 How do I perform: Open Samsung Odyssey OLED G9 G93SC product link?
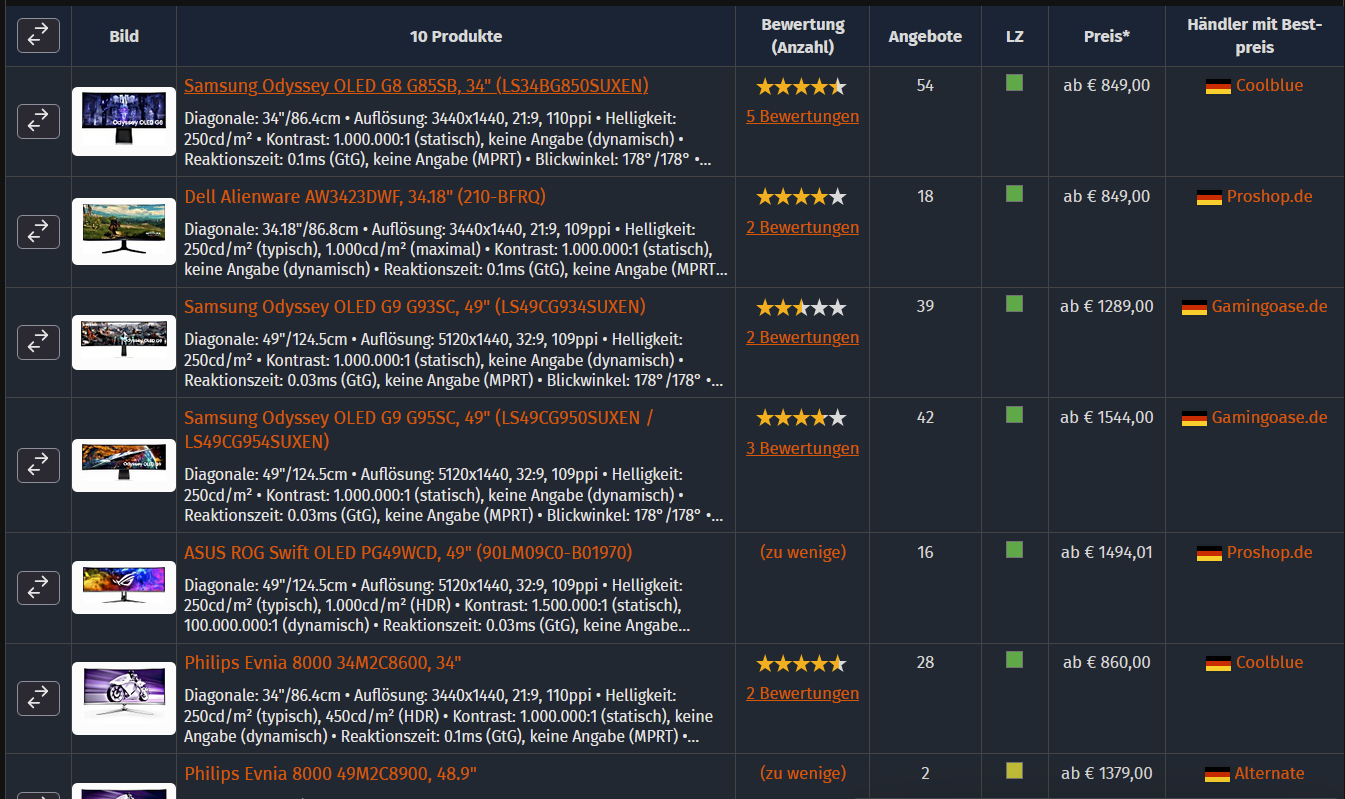pyautogui.click(x=415, y=306)
